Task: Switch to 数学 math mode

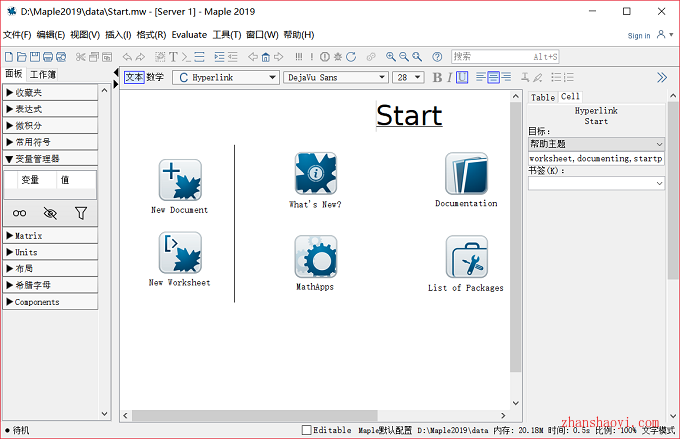Action: coord(155,77)
